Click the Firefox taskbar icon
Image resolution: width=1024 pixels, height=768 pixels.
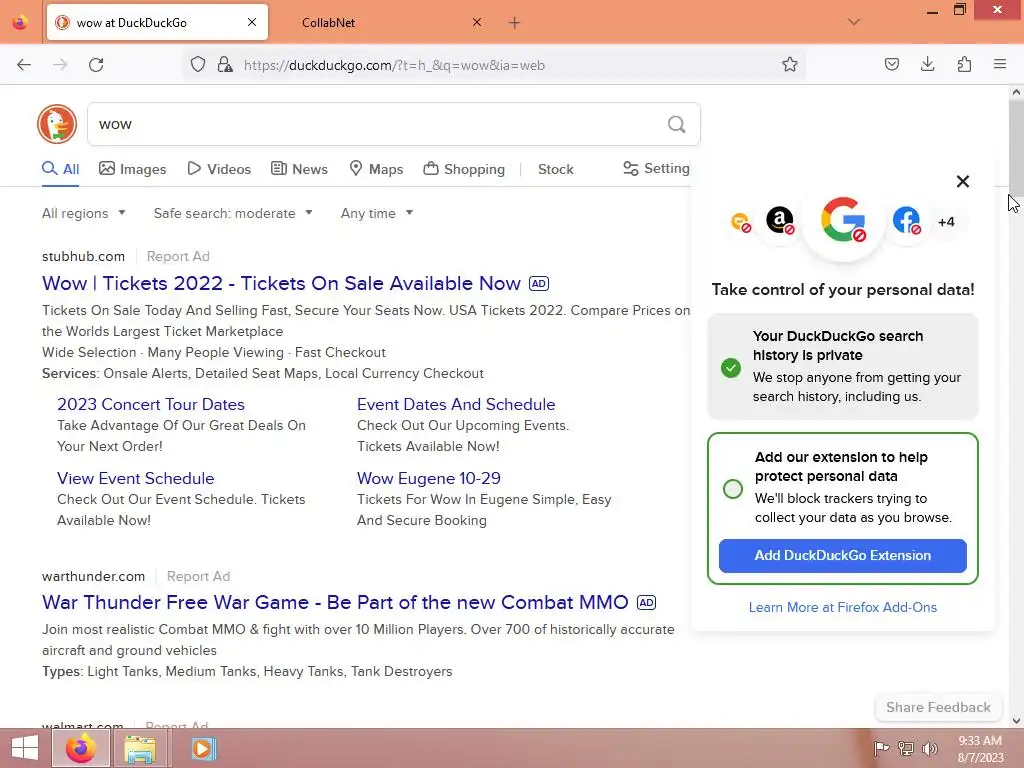click(x=81, y=748)
